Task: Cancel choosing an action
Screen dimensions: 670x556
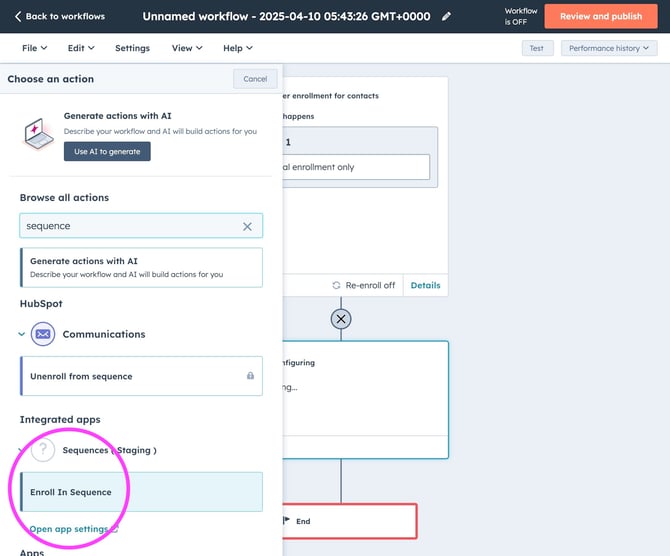Action: 255,79
